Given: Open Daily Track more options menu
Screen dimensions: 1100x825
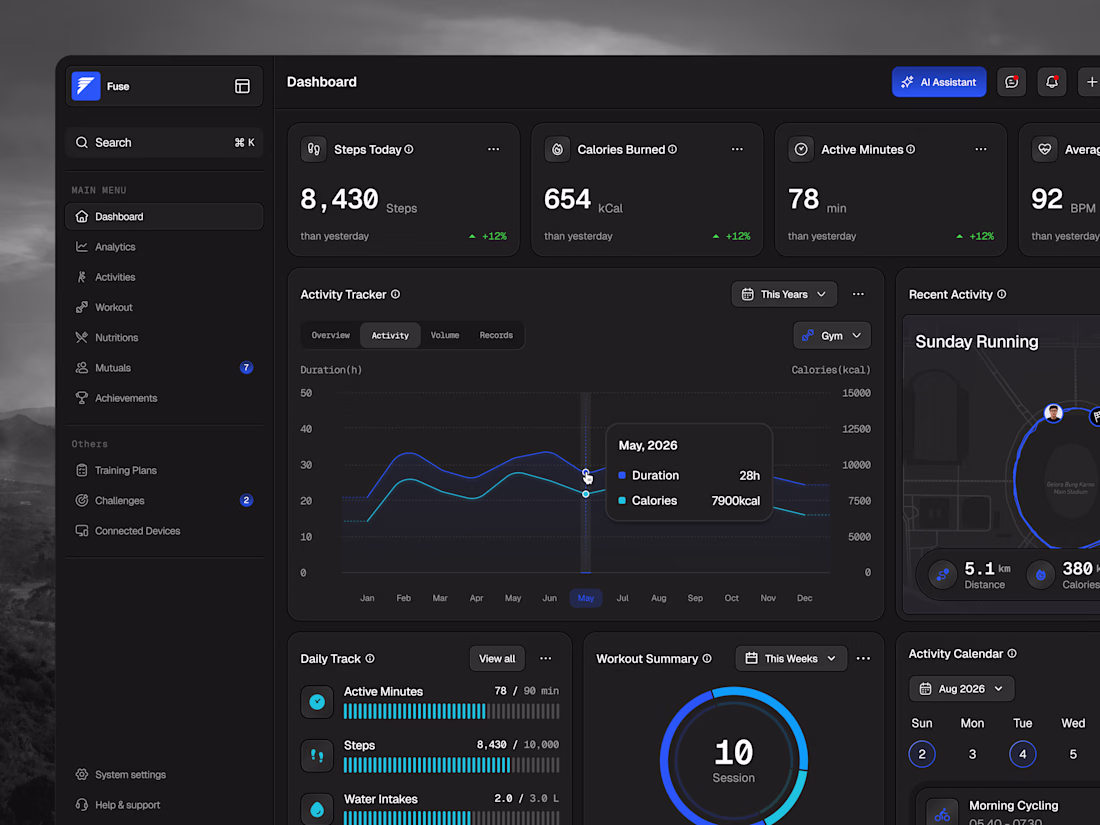Looking at the screenshot, I should coord(546,659).
